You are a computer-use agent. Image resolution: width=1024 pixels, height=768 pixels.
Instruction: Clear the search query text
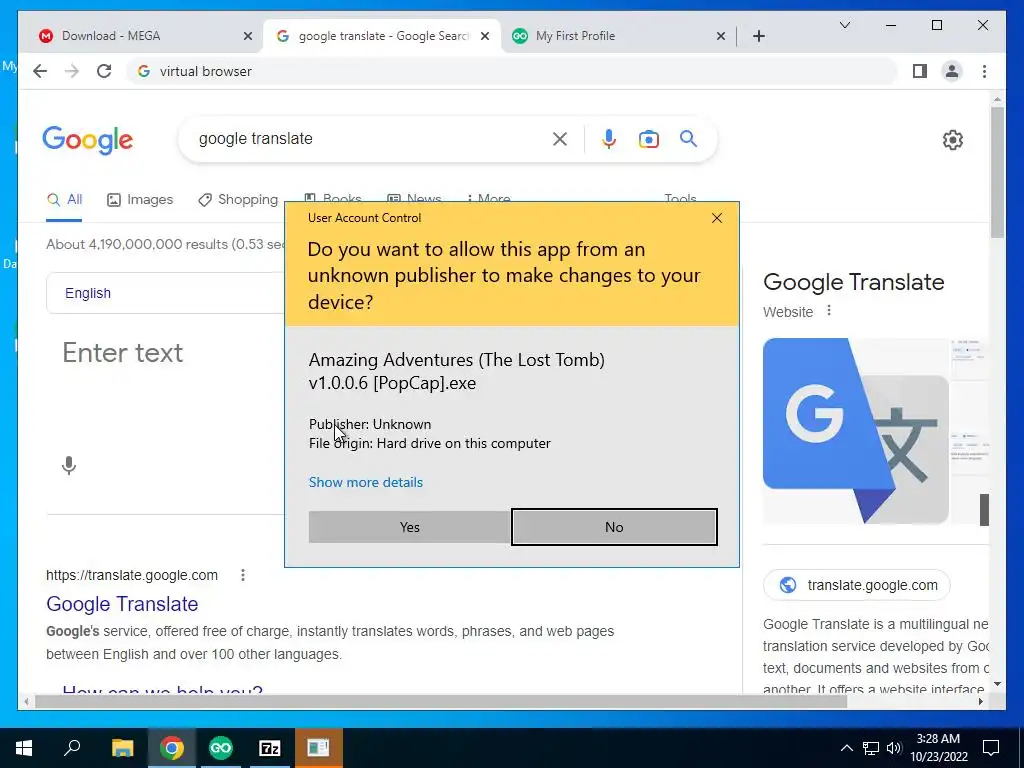coord(560,138)
